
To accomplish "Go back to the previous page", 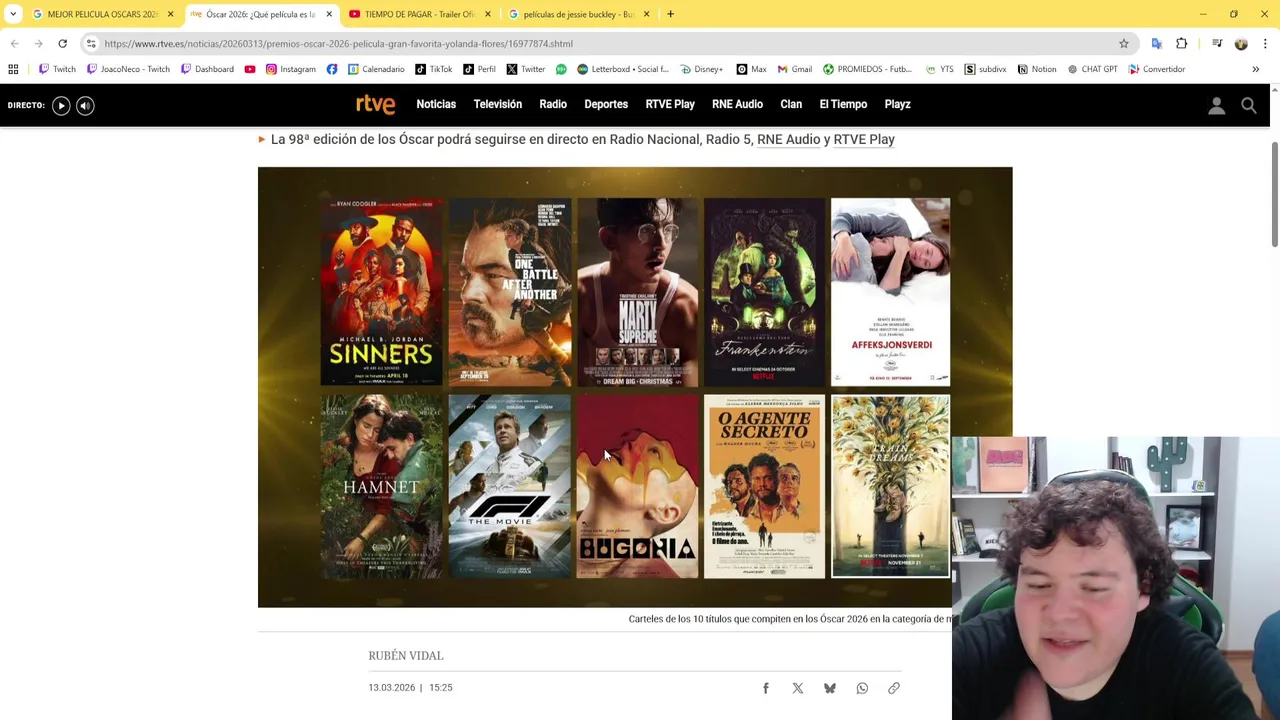I will tap(14, 44).
